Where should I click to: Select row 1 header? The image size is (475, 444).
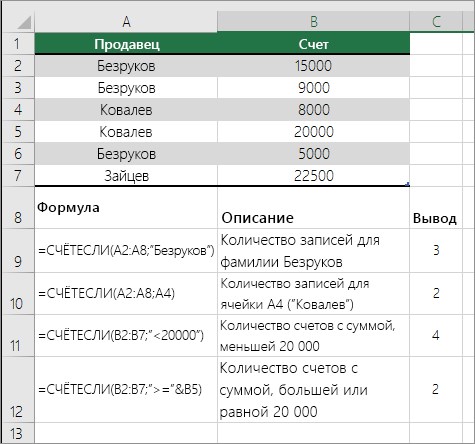17,44
